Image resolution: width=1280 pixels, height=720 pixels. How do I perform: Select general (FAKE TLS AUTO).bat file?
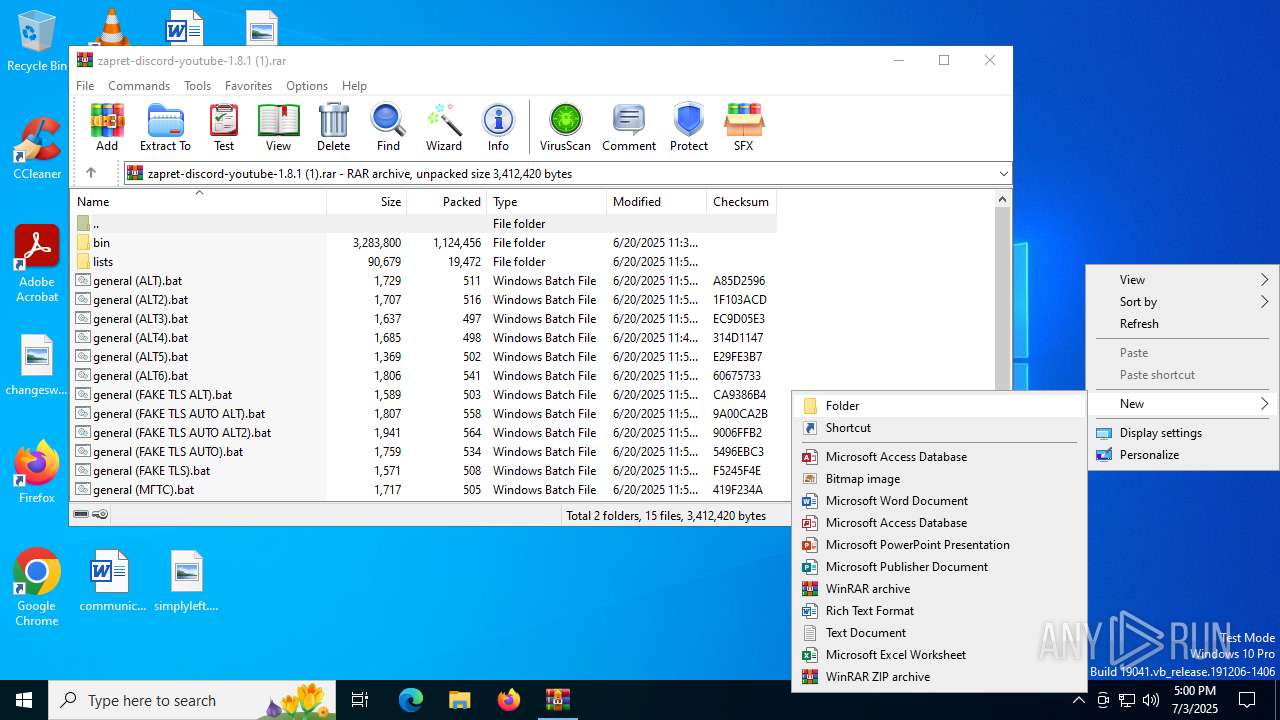point(424,452)
